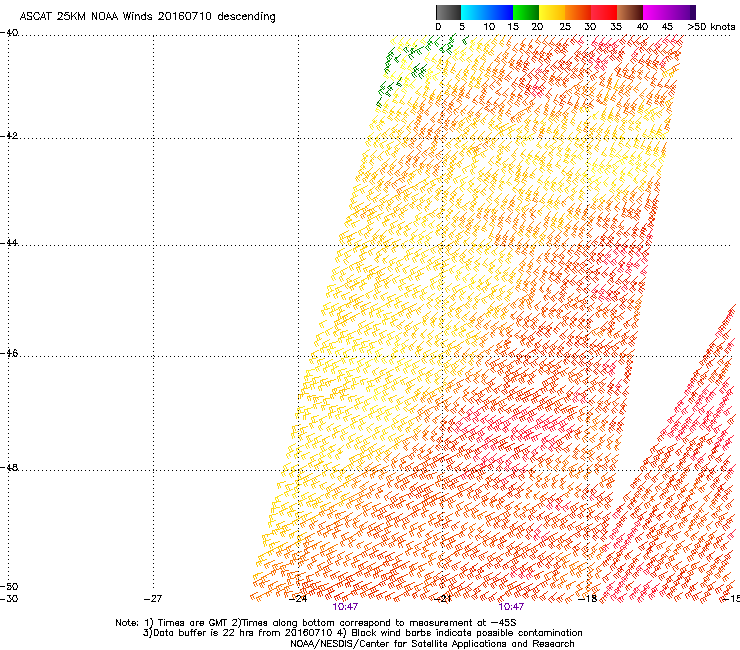Click the NOAA/NESDIS credit line
The width and height of the screenshot is (740, 650).
tap(432, 644)
